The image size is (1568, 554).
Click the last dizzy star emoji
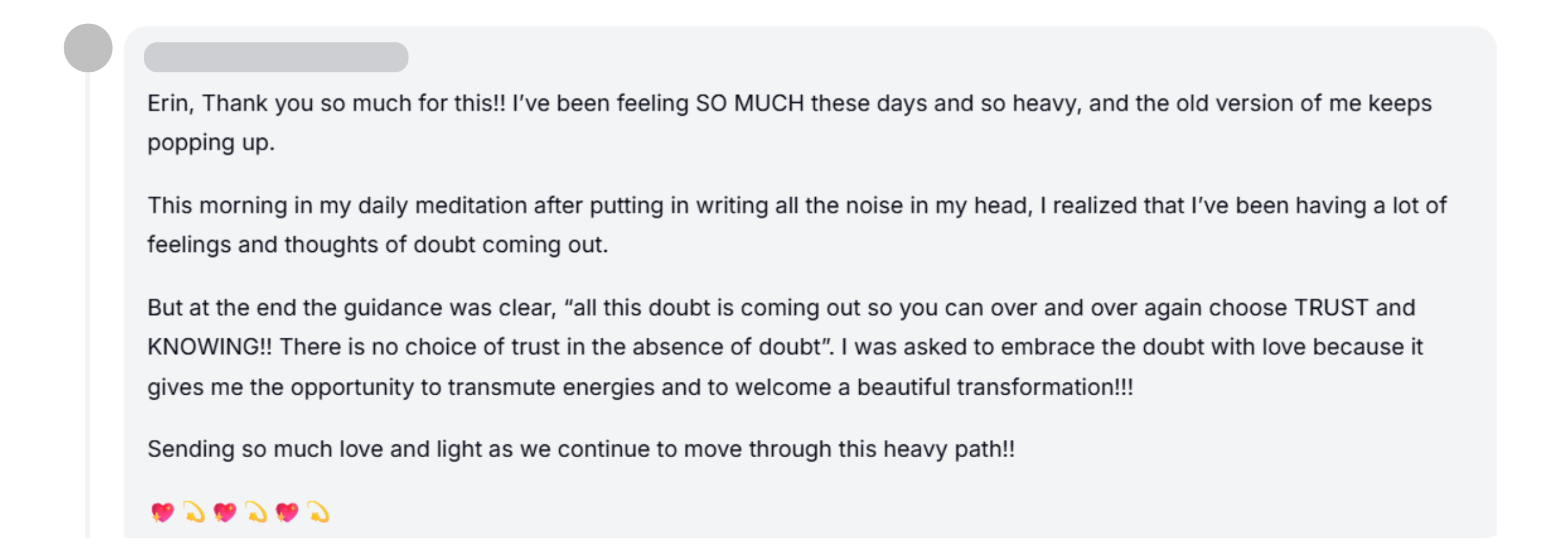(x=318, y=512)
